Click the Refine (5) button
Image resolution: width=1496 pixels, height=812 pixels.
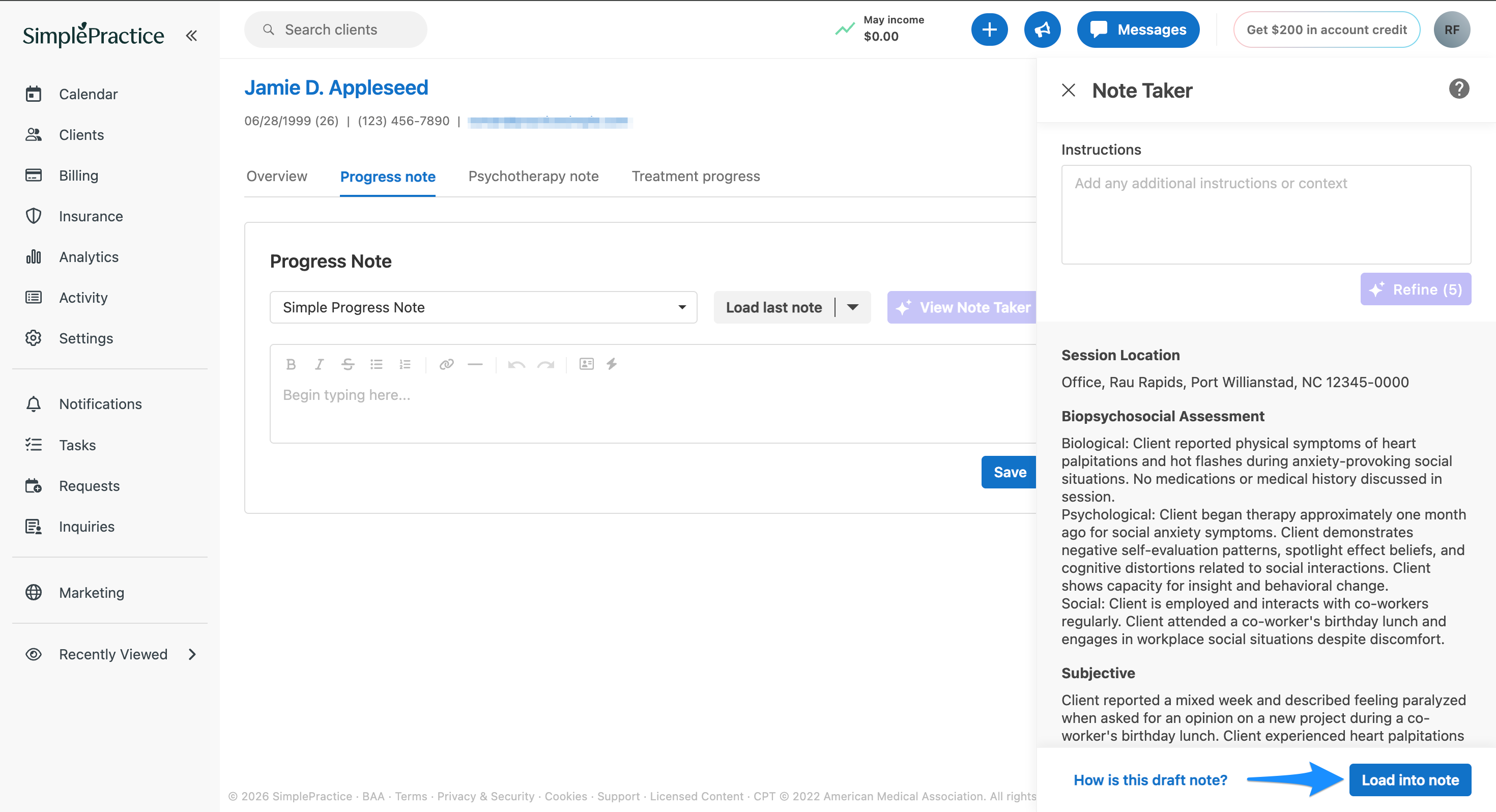1415,289
